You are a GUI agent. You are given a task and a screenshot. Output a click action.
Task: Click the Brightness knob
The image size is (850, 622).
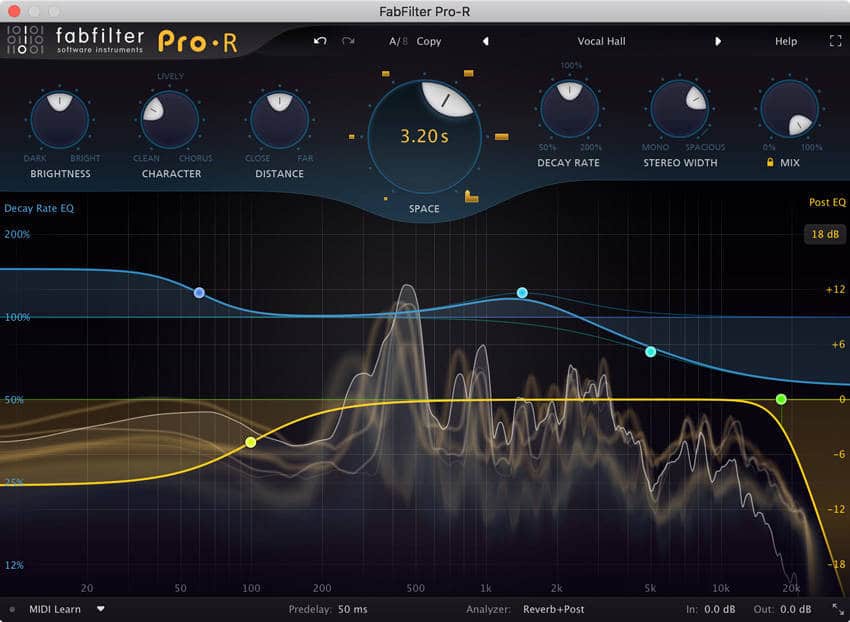(x=59, y=119)
